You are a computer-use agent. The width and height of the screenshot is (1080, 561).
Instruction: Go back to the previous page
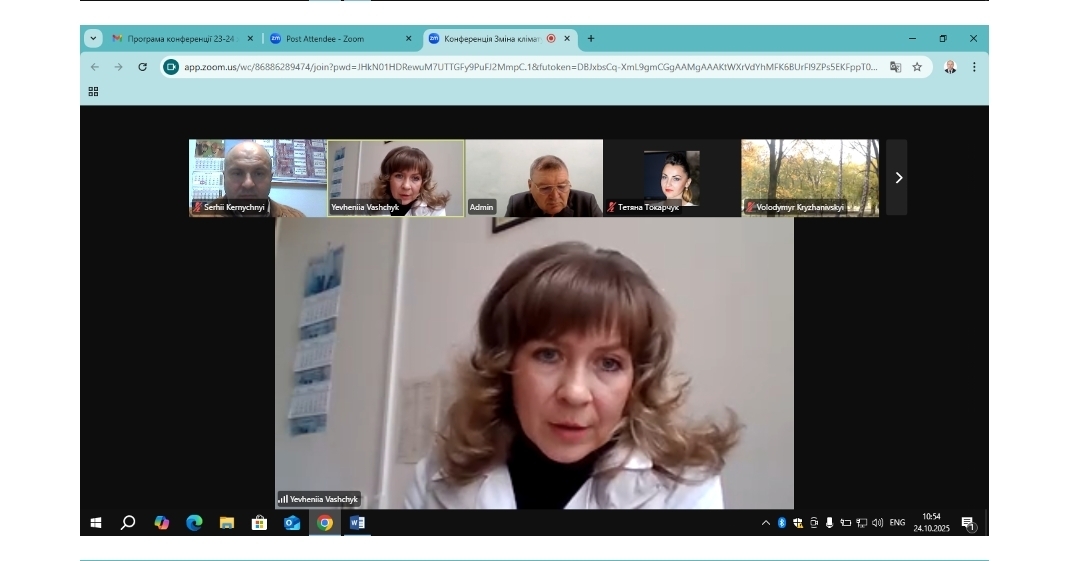point(95,67)
